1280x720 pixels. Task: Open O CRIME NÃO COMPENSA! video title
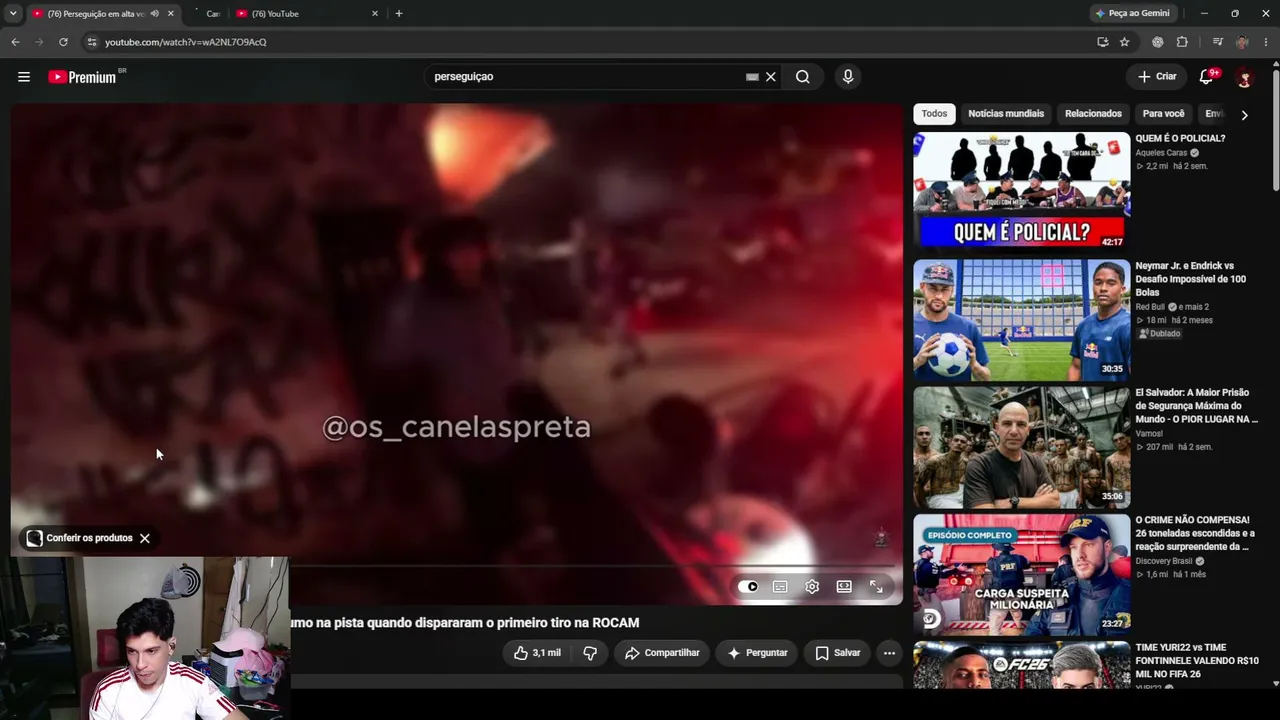tap(1195, 534)
